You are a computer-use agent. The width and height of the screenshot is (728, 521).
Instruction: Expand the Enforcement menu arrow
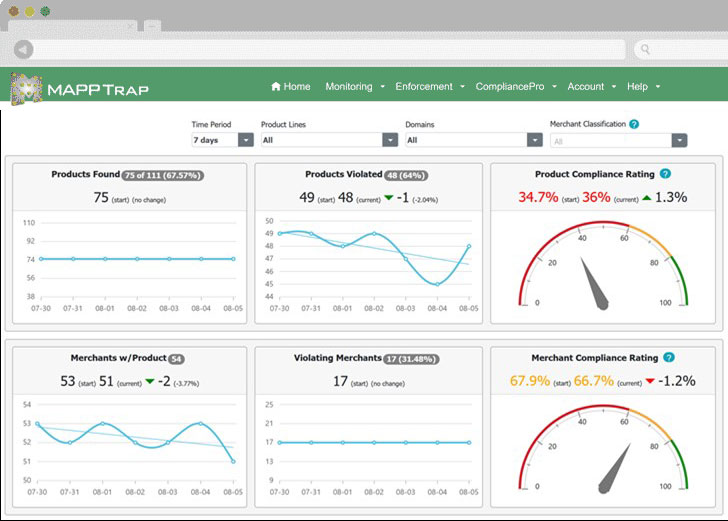click(462, 86)
